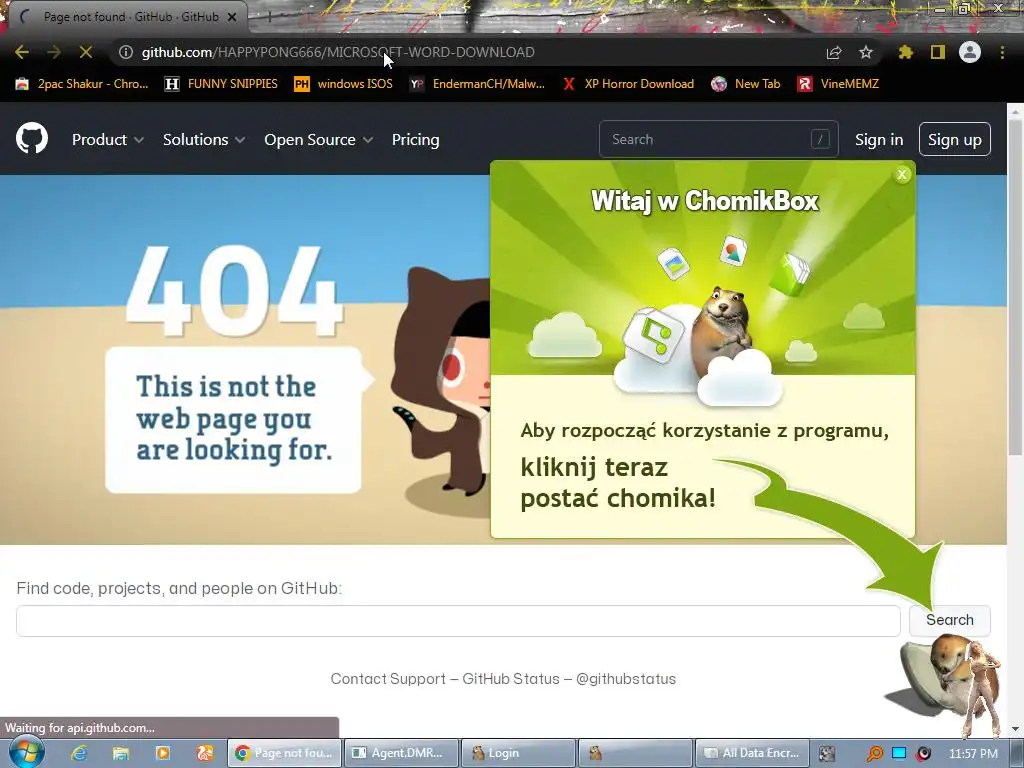The image size is (1024, 768).
Task: Click blue monitor icon in system tray
Action: pos(899,754)
